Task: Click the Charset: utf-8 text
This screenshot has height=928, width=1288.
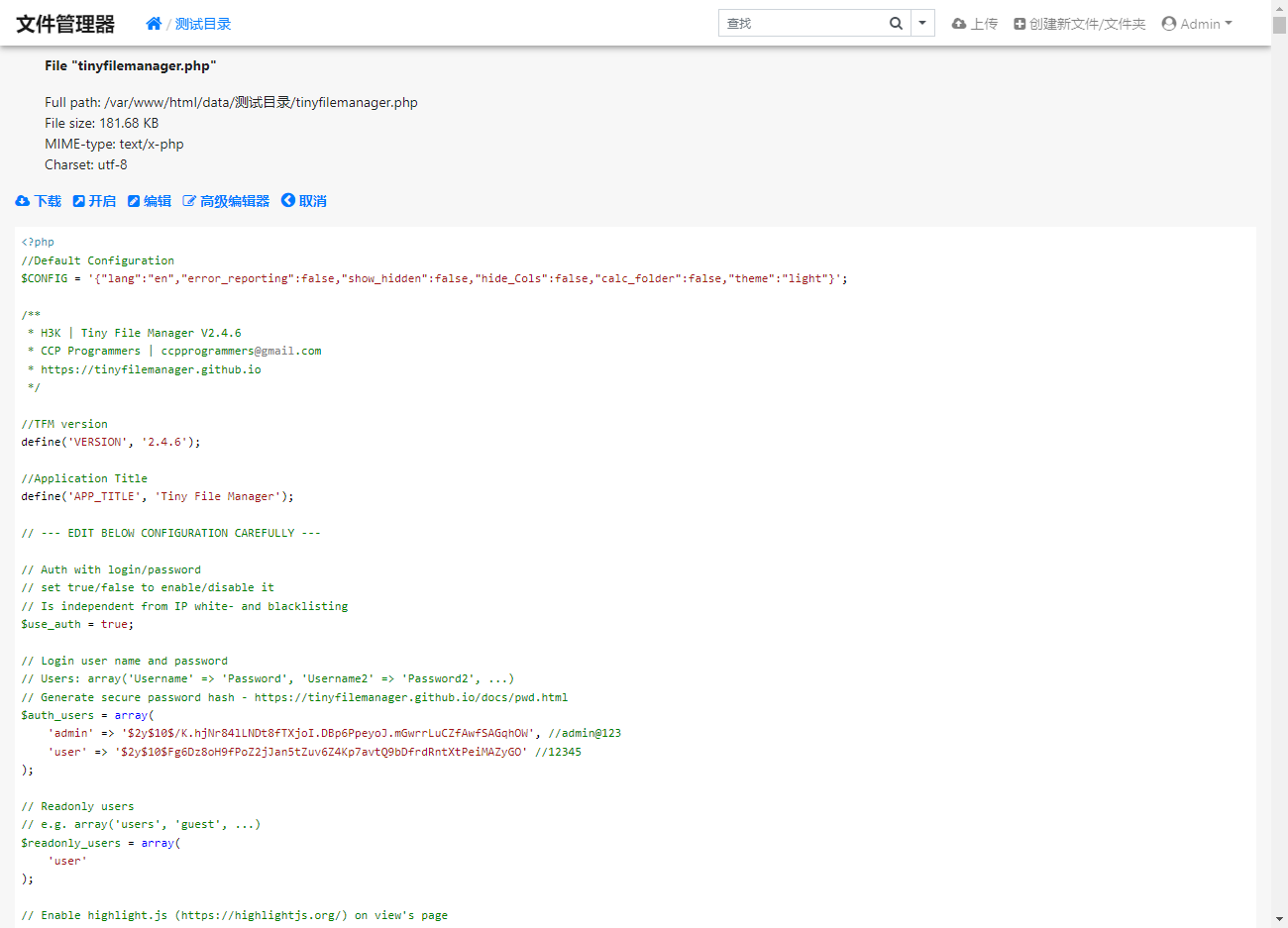Action: (86, 164)
